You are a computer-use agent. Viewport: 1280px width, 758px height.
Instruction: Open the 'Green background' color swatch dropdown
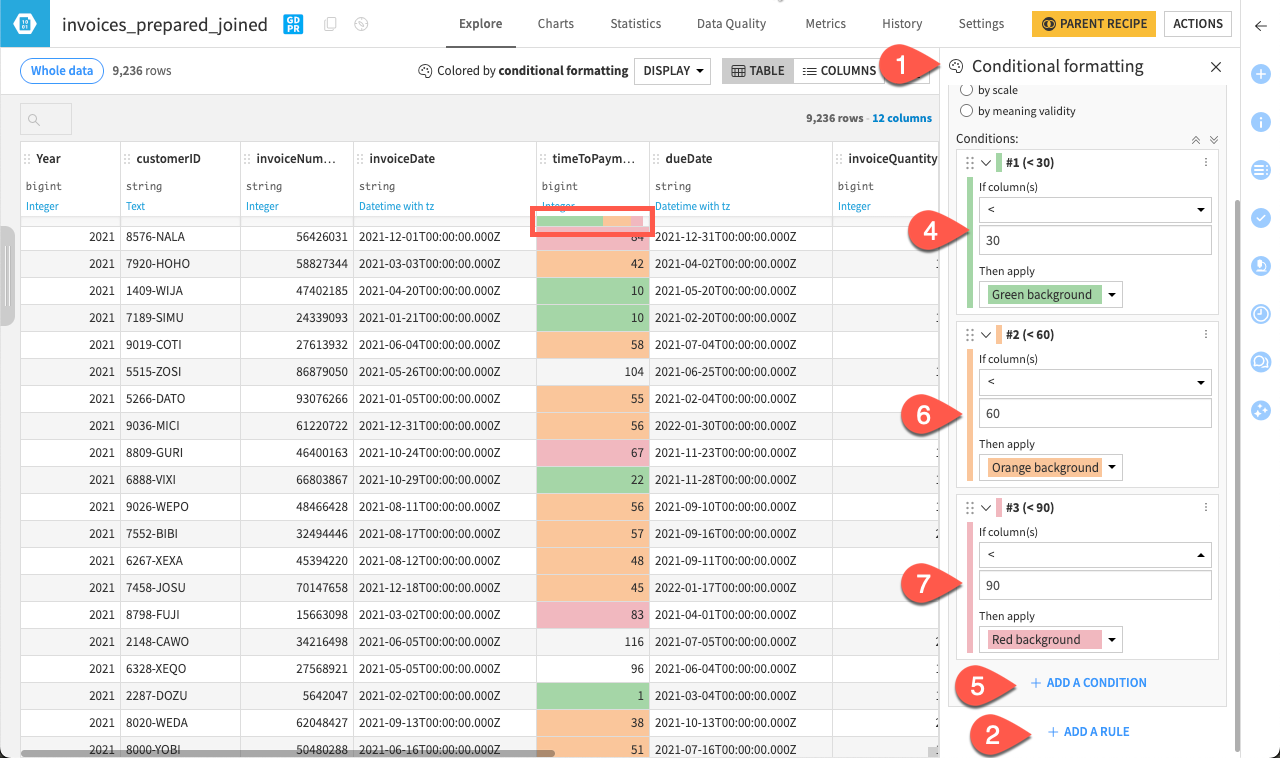tap(1110, 294)
